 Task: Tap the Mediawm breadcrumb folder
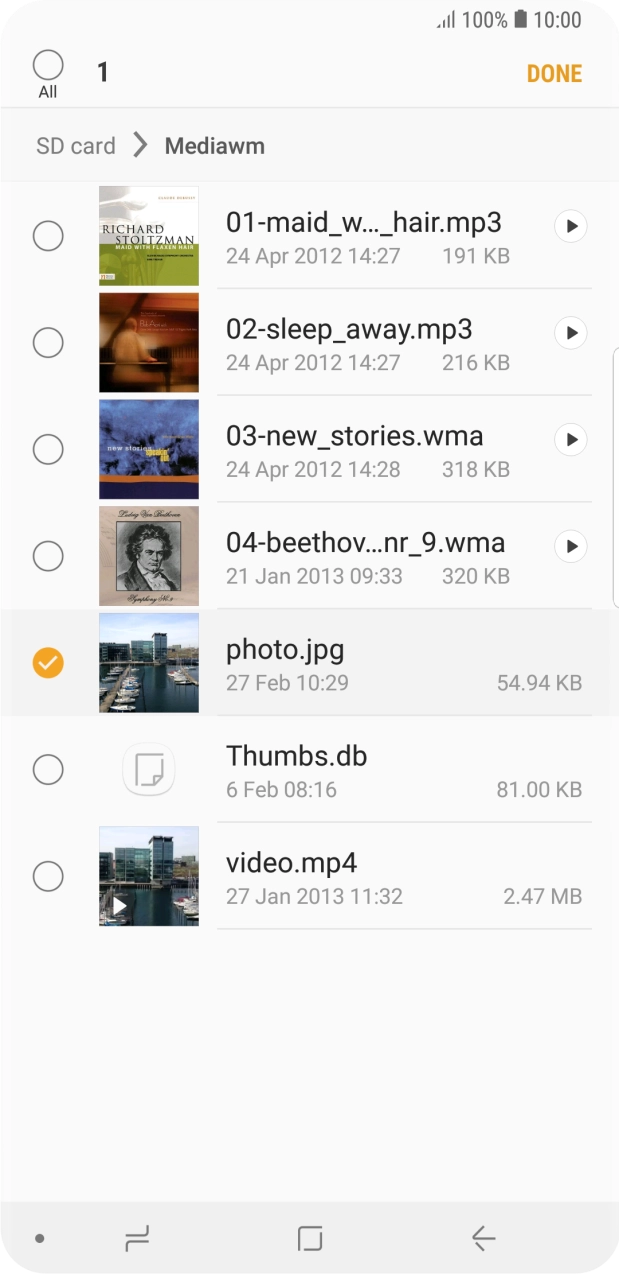click(215, 146)
